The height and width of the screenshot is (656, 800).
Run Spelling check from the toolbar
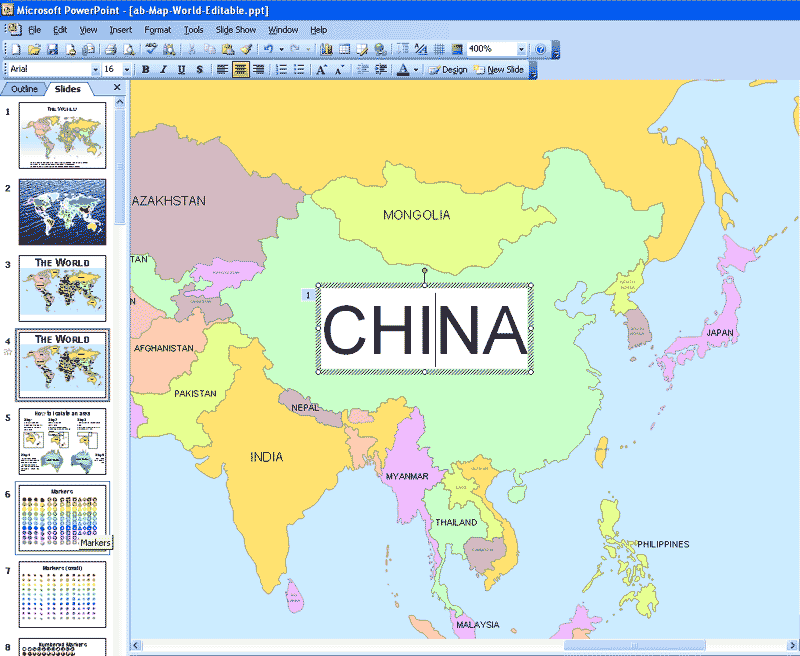(150, 47)
